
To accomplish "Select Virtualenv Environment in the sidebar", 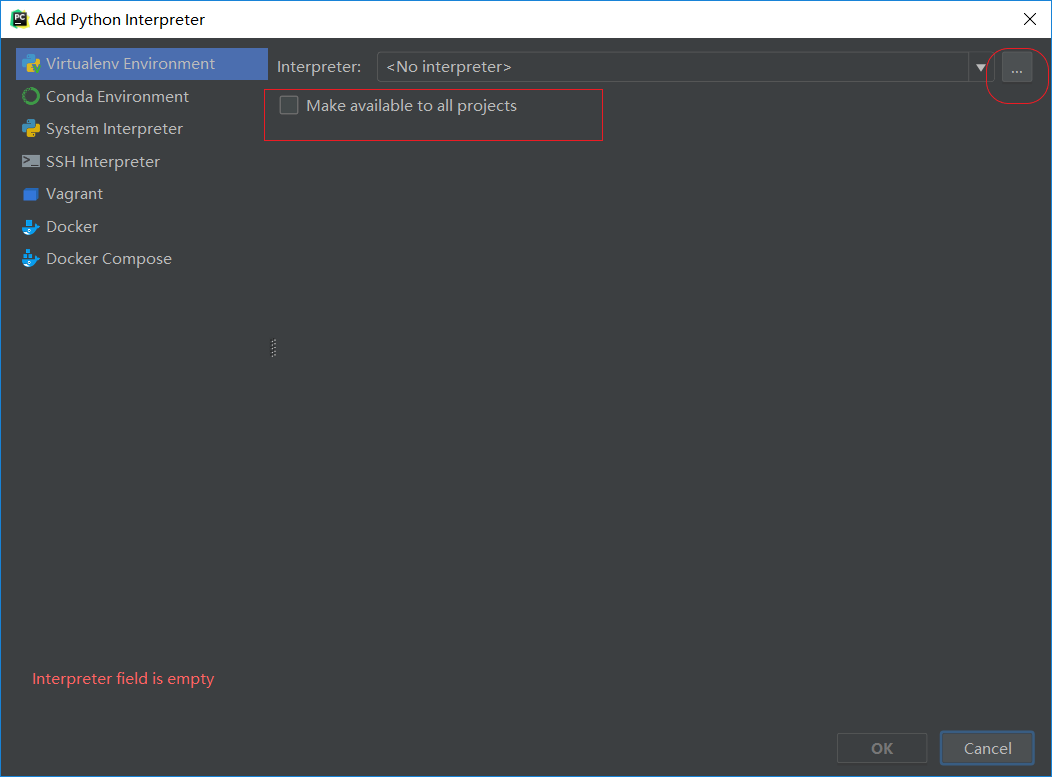I will (142, 64).
